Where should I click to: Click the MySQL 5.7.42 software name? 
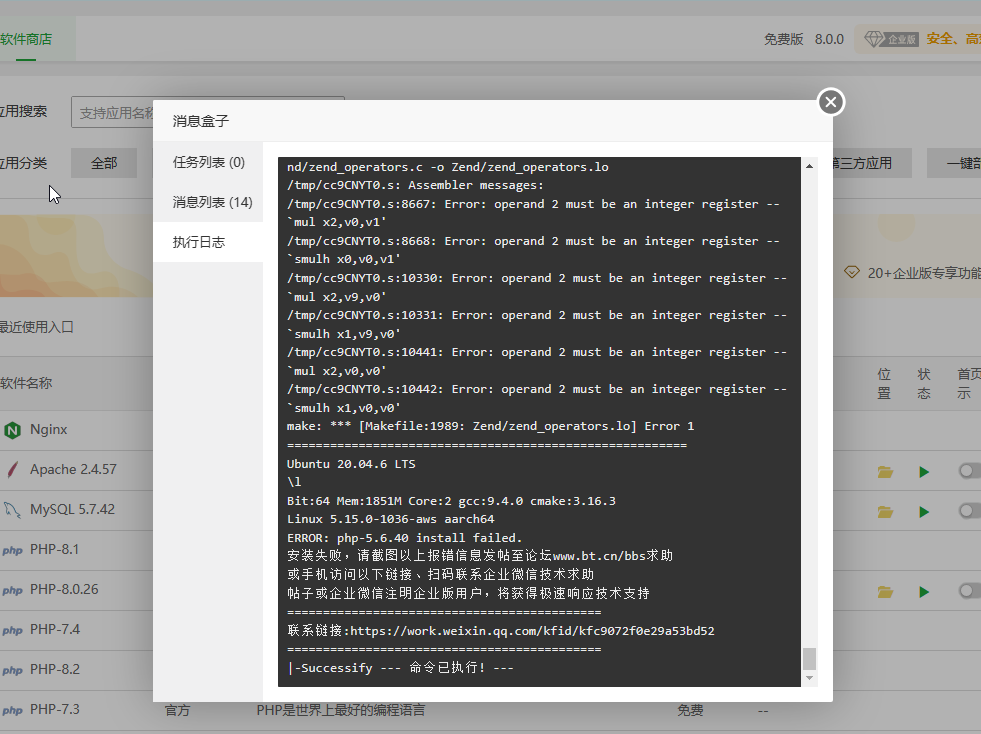[x=72, y=509]
